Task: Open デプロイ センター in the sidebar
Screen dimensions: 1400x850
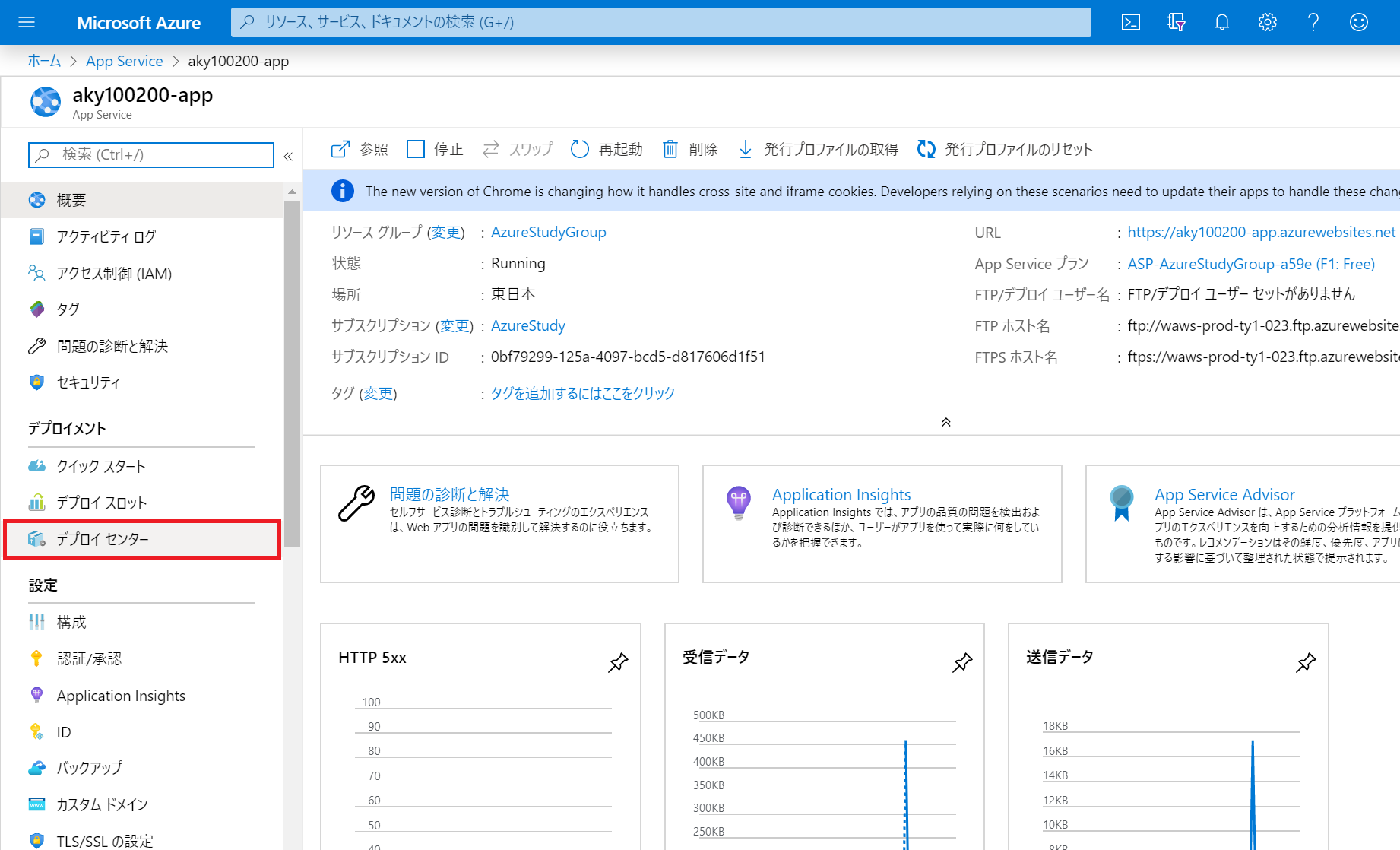Action: [141, 539]
